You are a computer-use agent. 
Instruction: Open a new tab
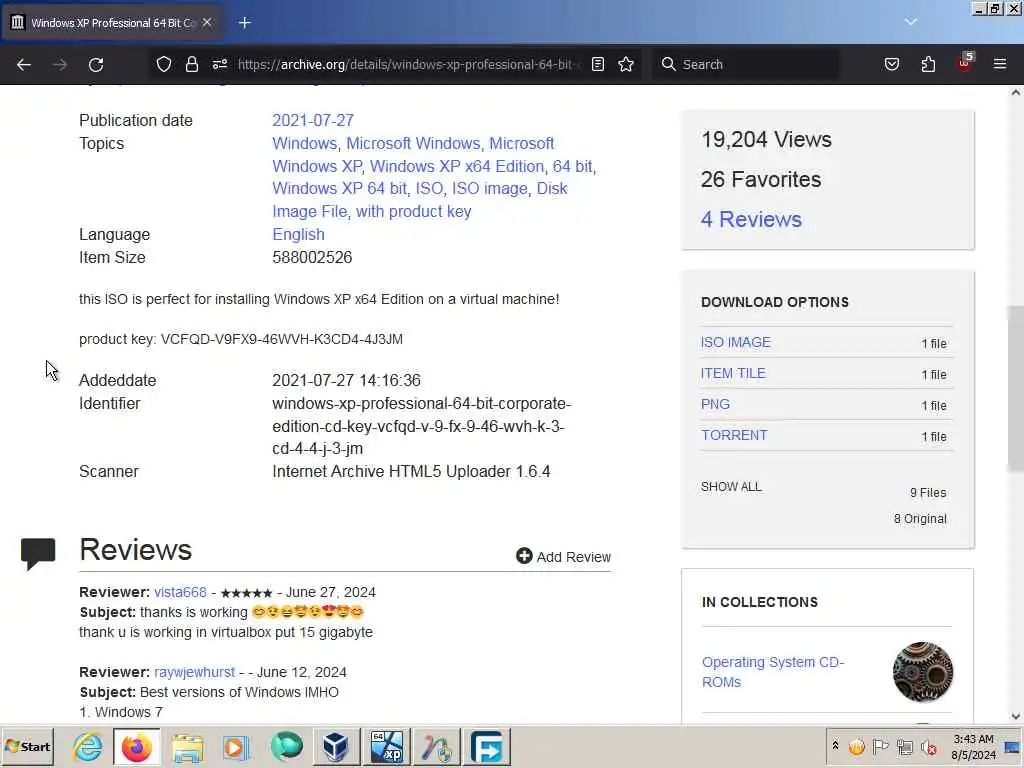click(244, 23)
